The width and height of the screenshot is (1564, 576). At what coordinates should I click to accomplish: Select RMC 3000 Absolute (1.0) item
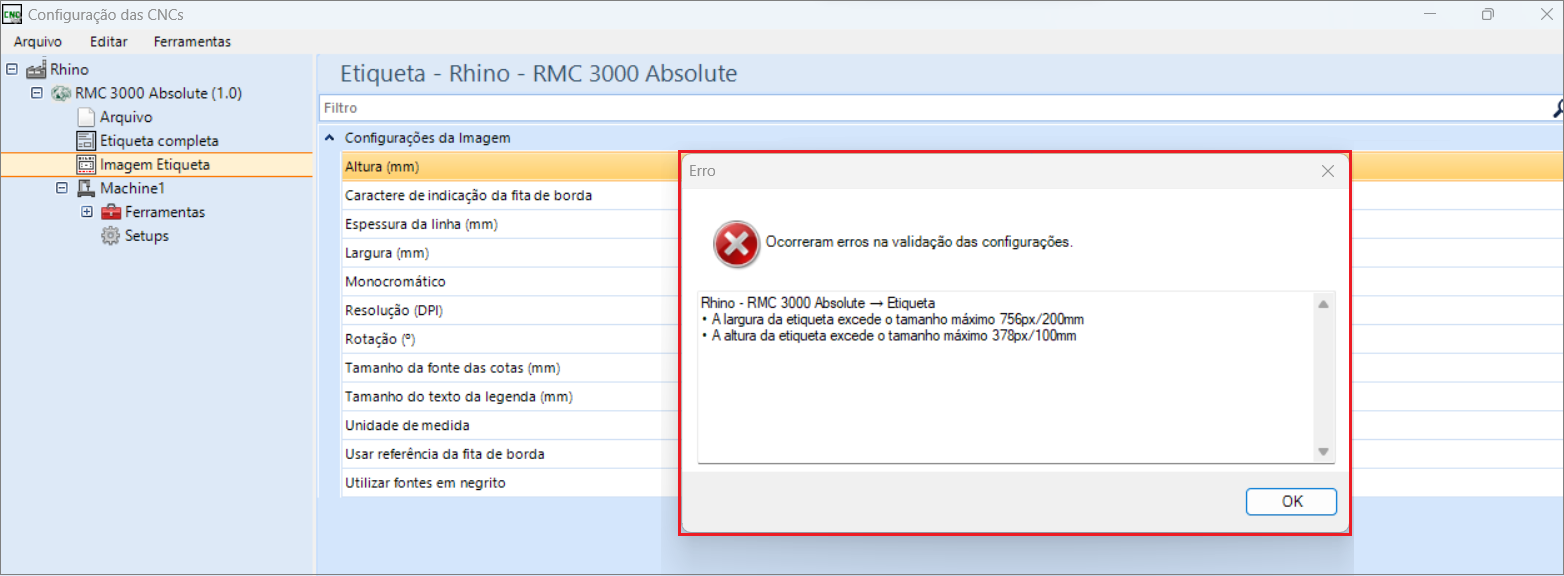158,93
